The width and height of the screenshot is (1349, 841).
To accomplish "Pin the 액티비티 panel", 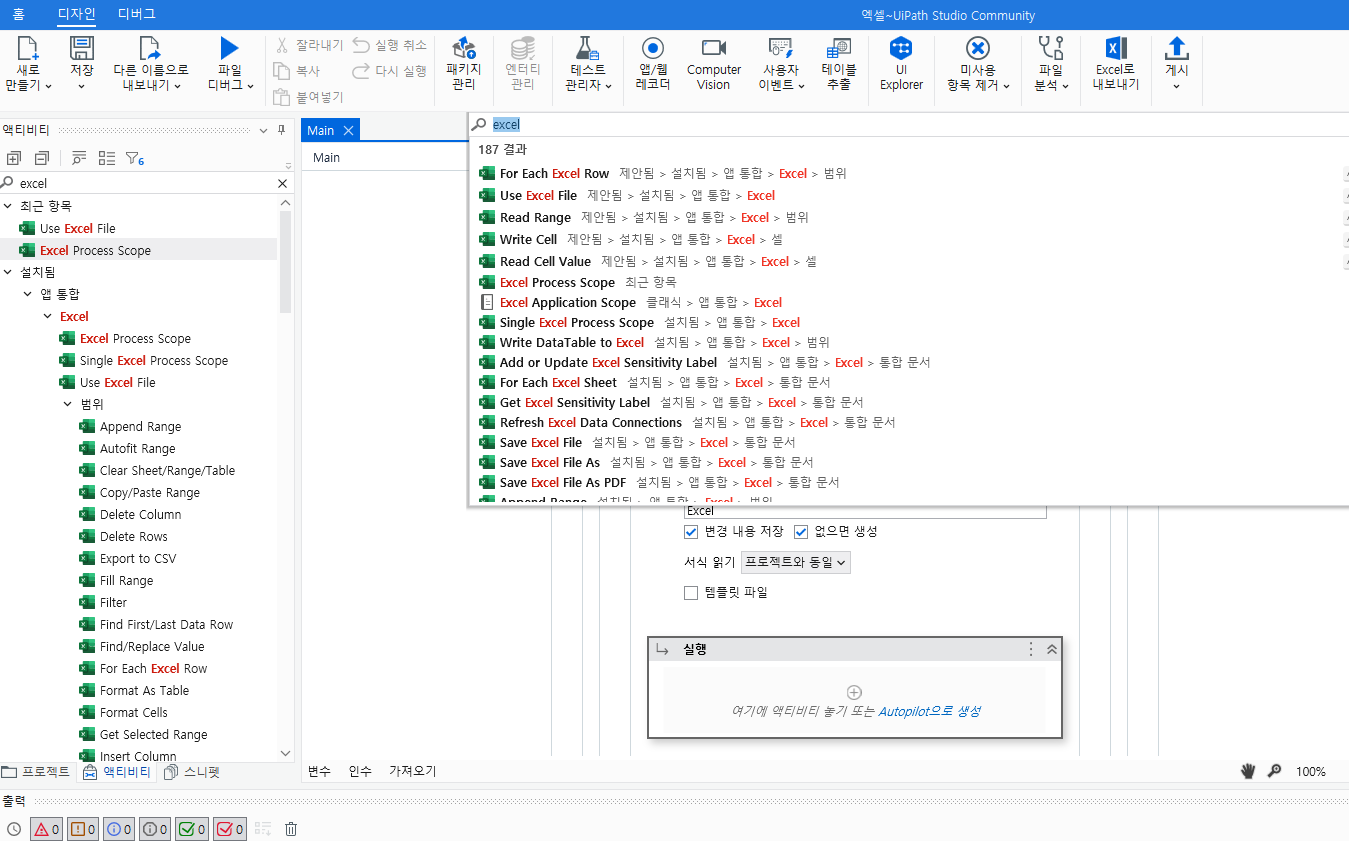I will tap(281, 130).
